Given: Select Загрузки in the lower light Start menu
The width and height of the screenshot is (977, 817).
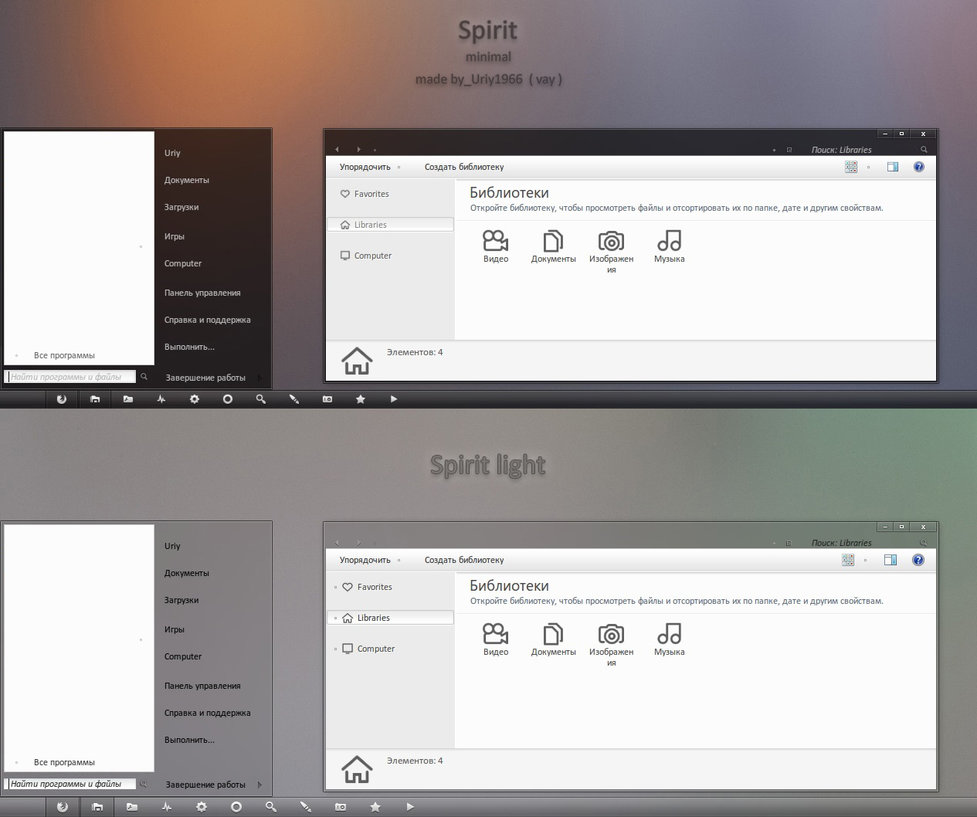Looking at the screenshot, I should 181,600.
